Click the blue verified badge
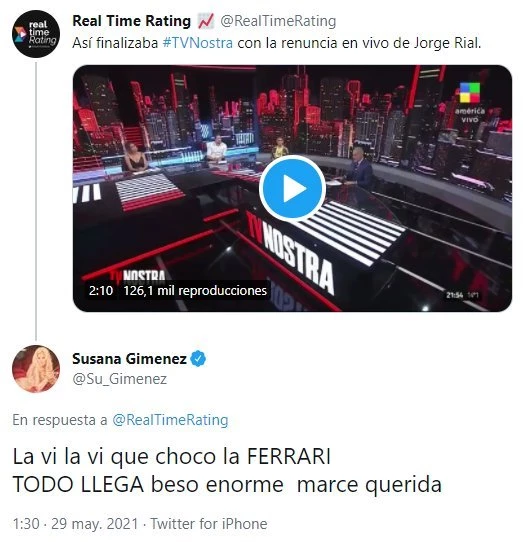Image resolution: width=523 pixels, height=542 pixels. pyautogui.click(x=198, y=358)
